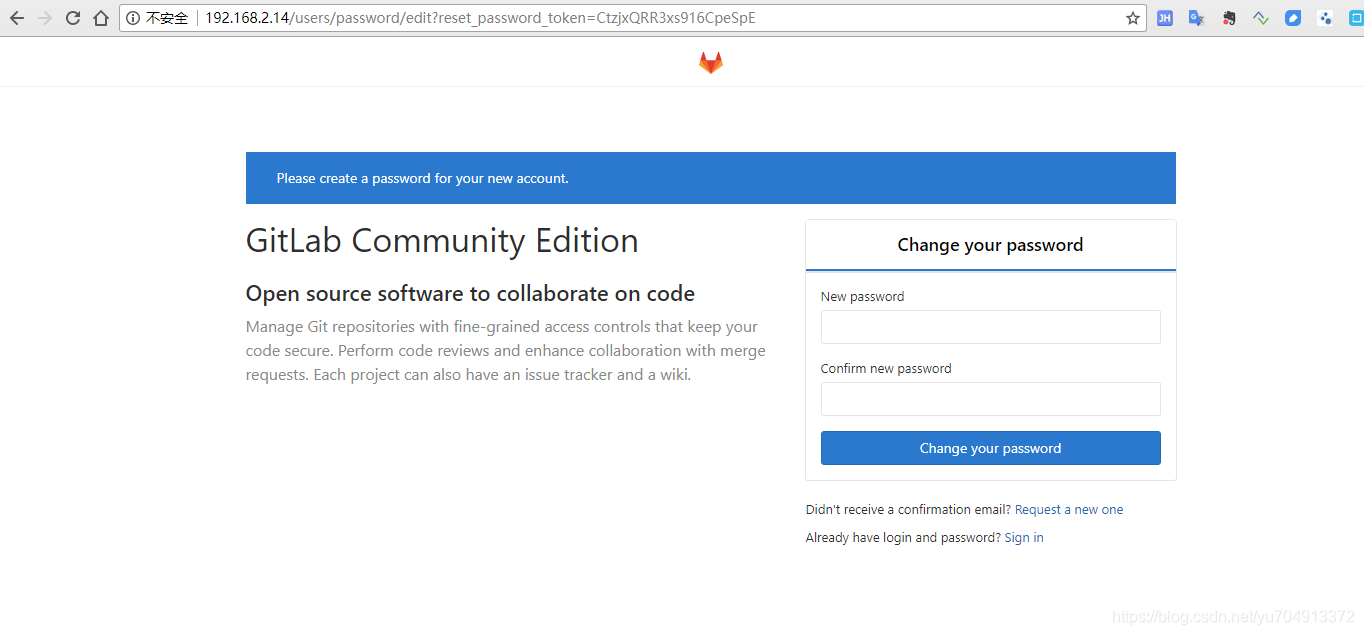Viewport: 1364px width, 635px height.
Task: Open the blue-green arrows extension icon
Action: coord(1261,18)
